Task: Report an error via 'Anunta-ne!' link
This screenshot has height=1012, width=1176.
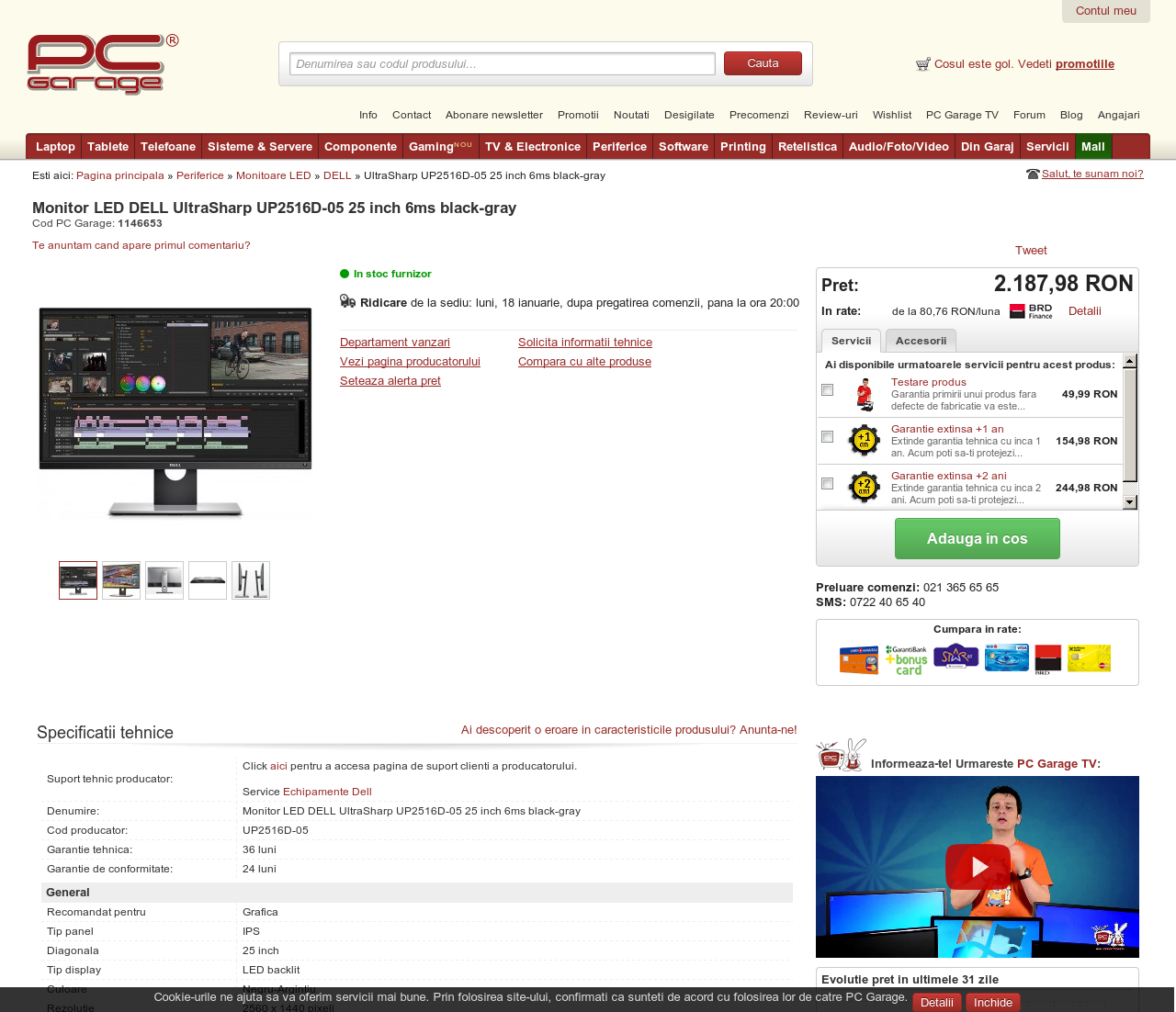Action: [x=768, y=730]
